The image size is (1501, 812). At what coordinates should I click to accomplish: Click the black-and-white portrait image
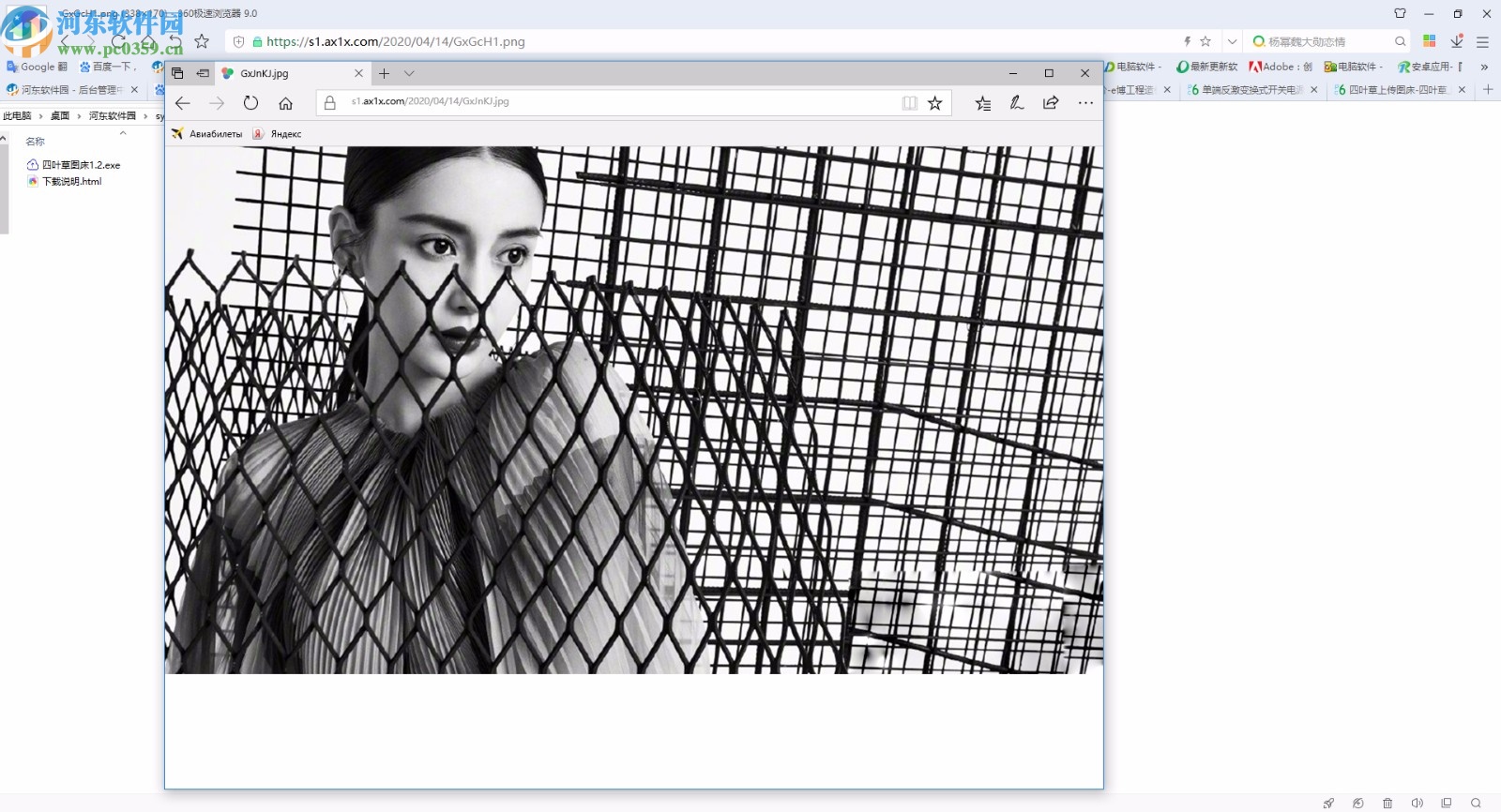pyautogui.click(x=634, y=410)
